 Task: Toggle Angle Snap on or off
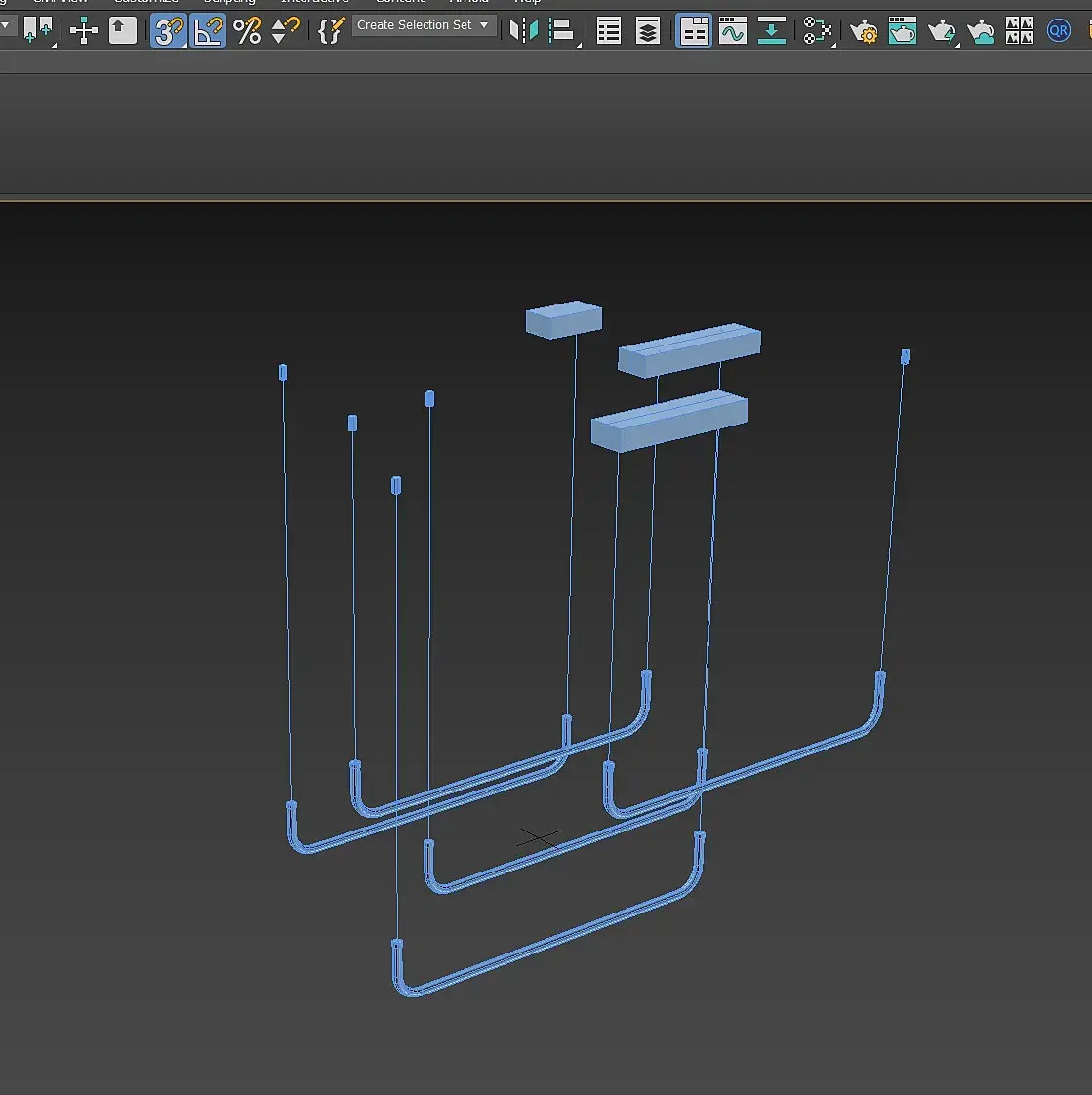point(208,31)
